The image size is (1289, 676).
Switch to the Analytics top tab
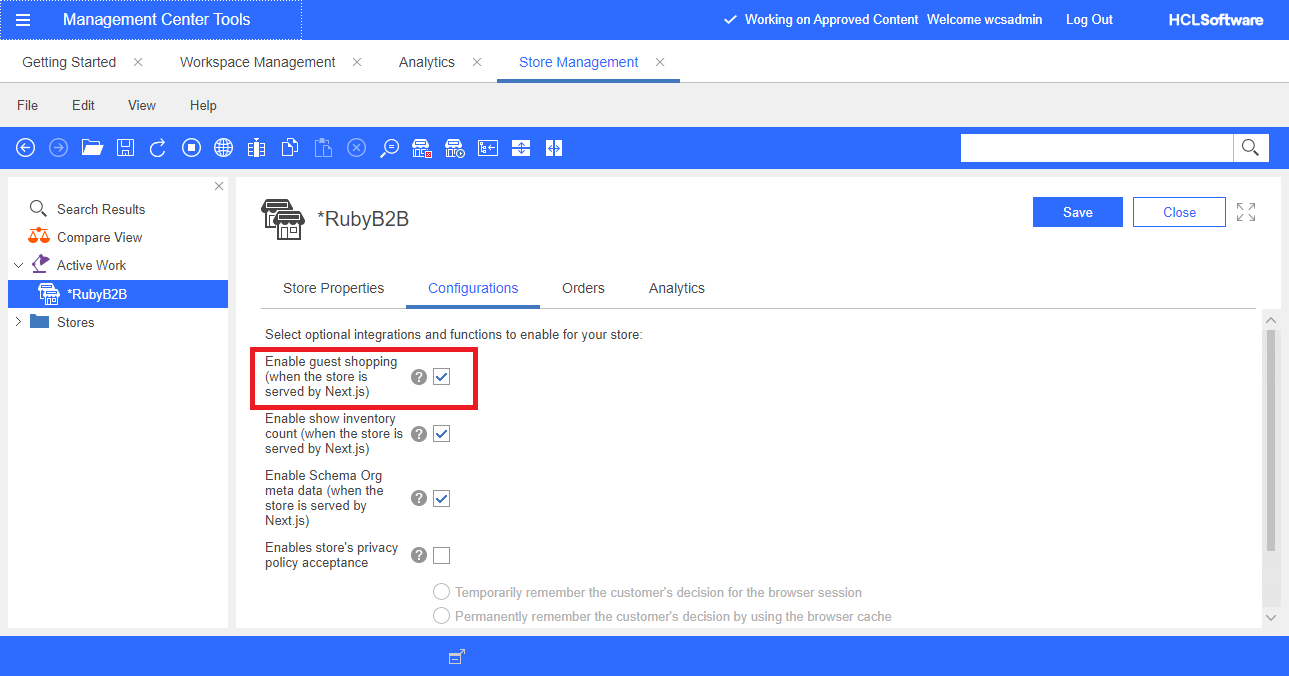pos(427,62)
